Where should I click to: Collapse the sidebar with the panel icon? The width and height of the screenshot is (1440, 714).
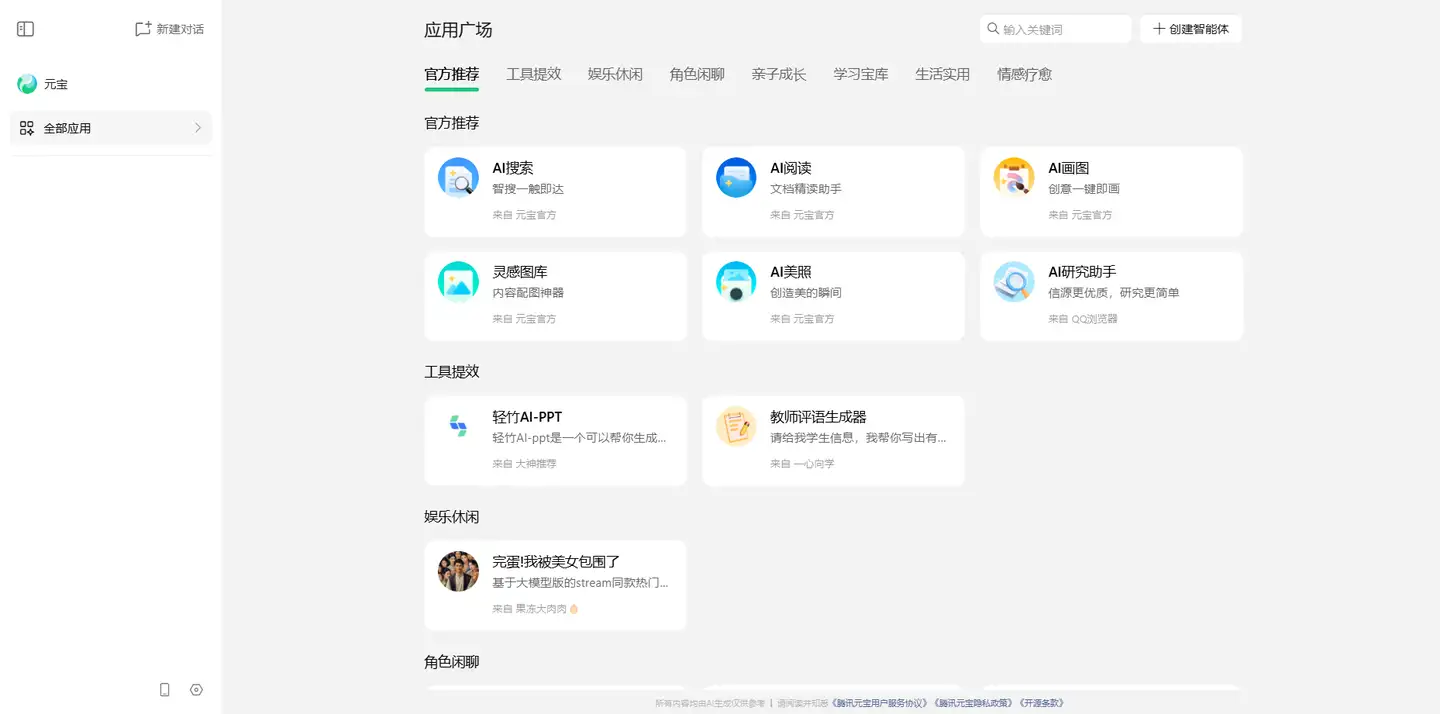26,29
